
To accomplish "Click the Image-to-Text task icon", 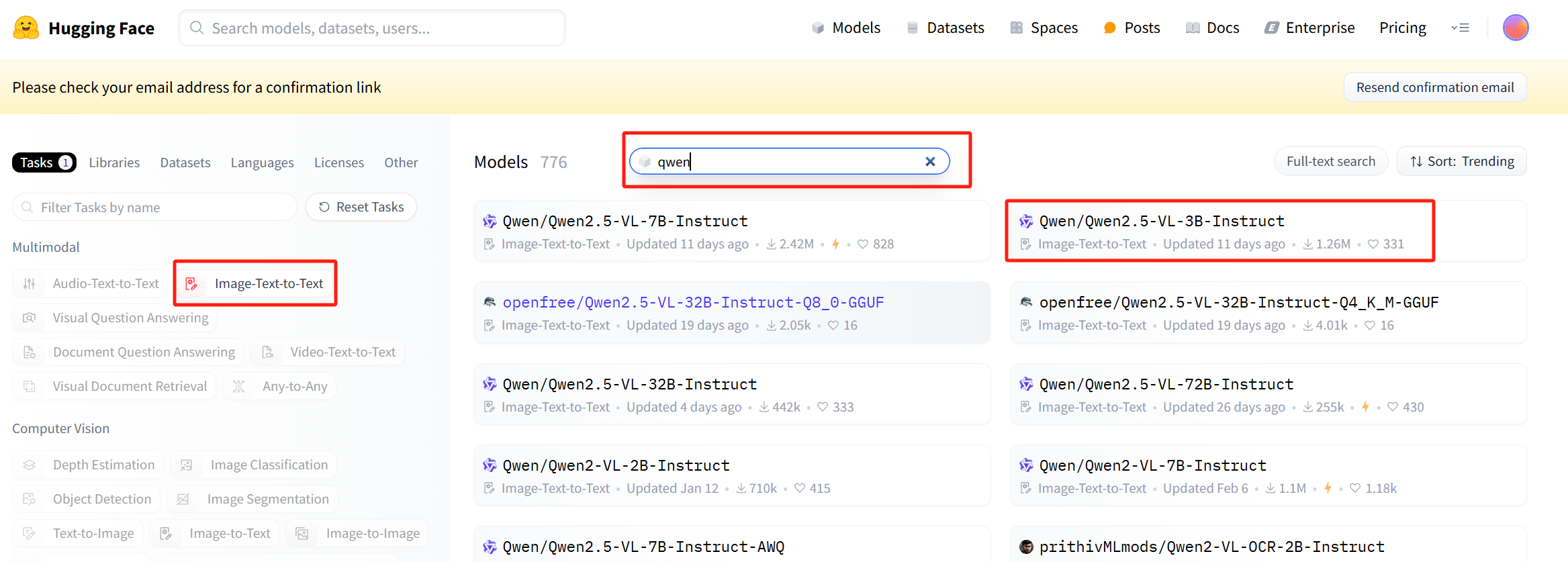I will [166, 533].
